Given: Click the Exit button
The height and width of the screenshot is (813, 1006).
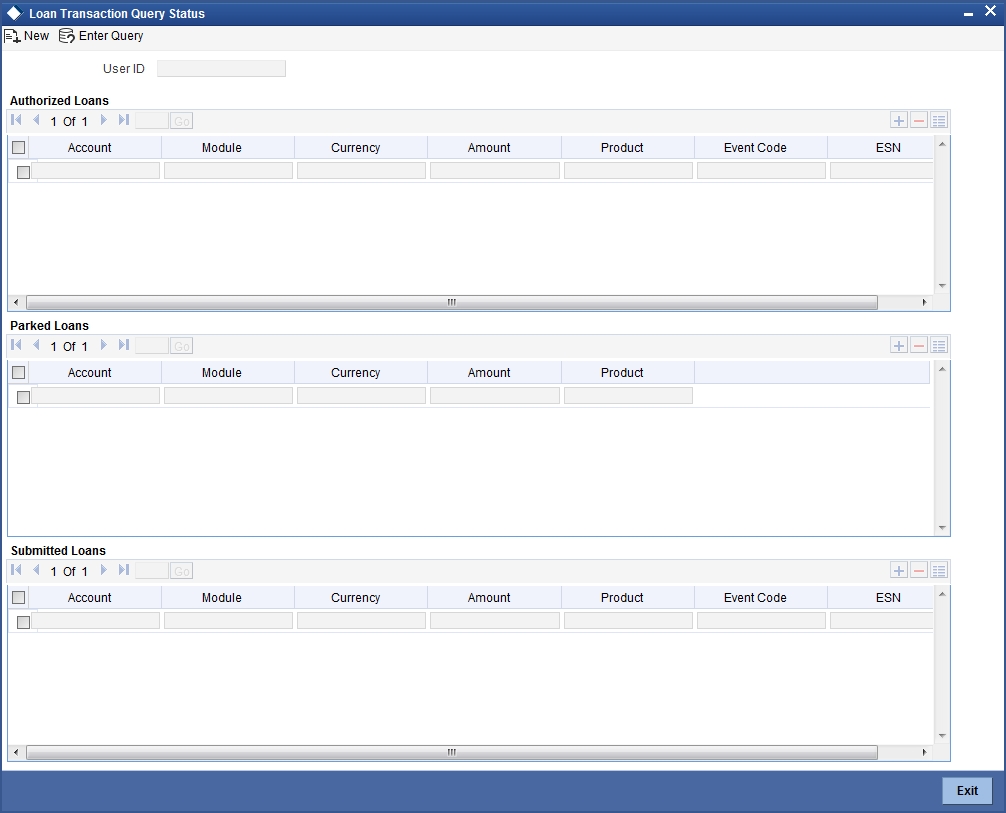Looking at the screenshot, I should pos(967,791).
